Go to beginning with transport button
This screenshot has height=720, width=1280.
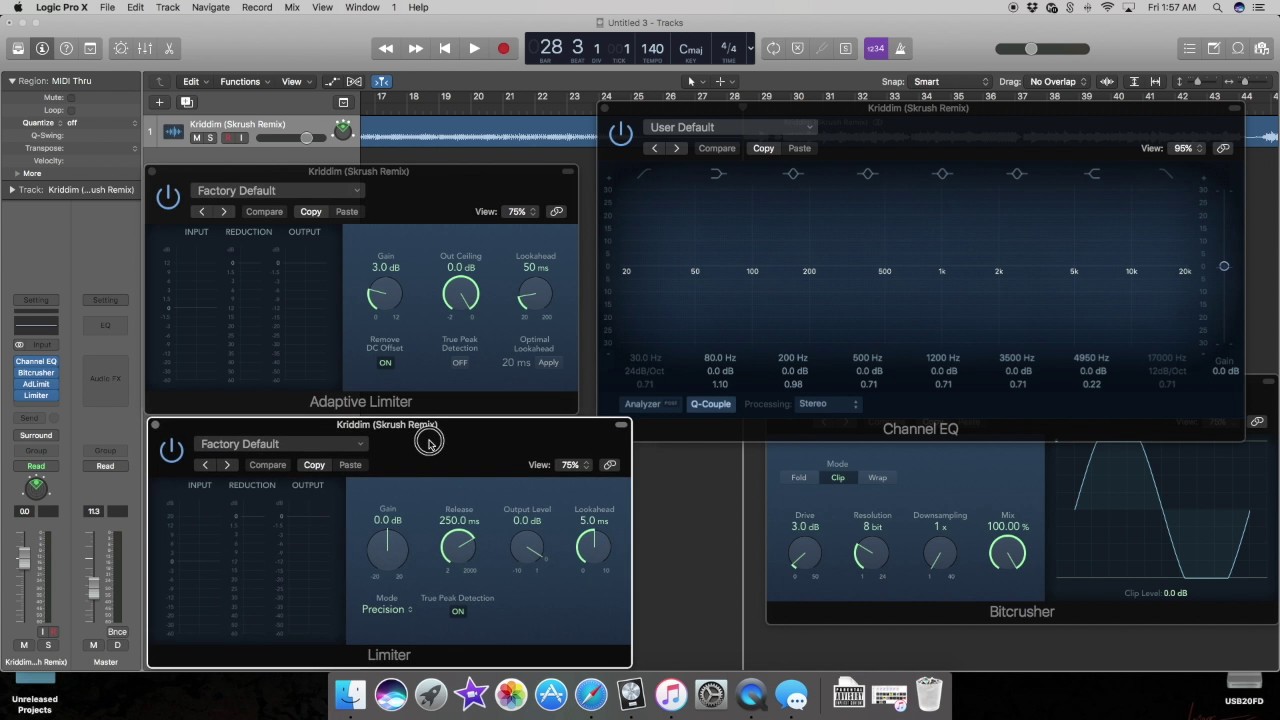click(x=444, y=48)
